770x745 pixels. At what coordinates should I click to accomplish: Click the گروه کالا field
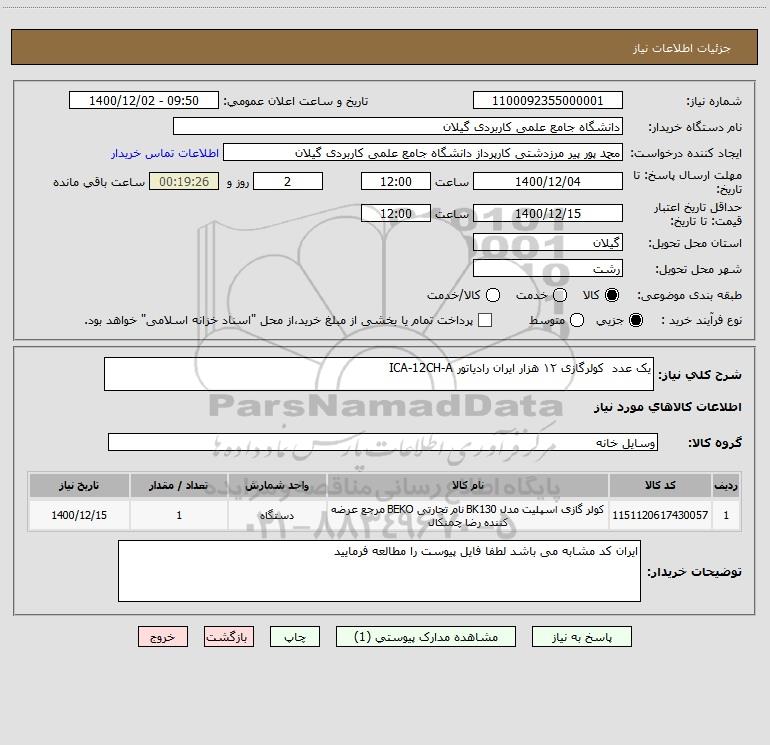coord(383,442)
